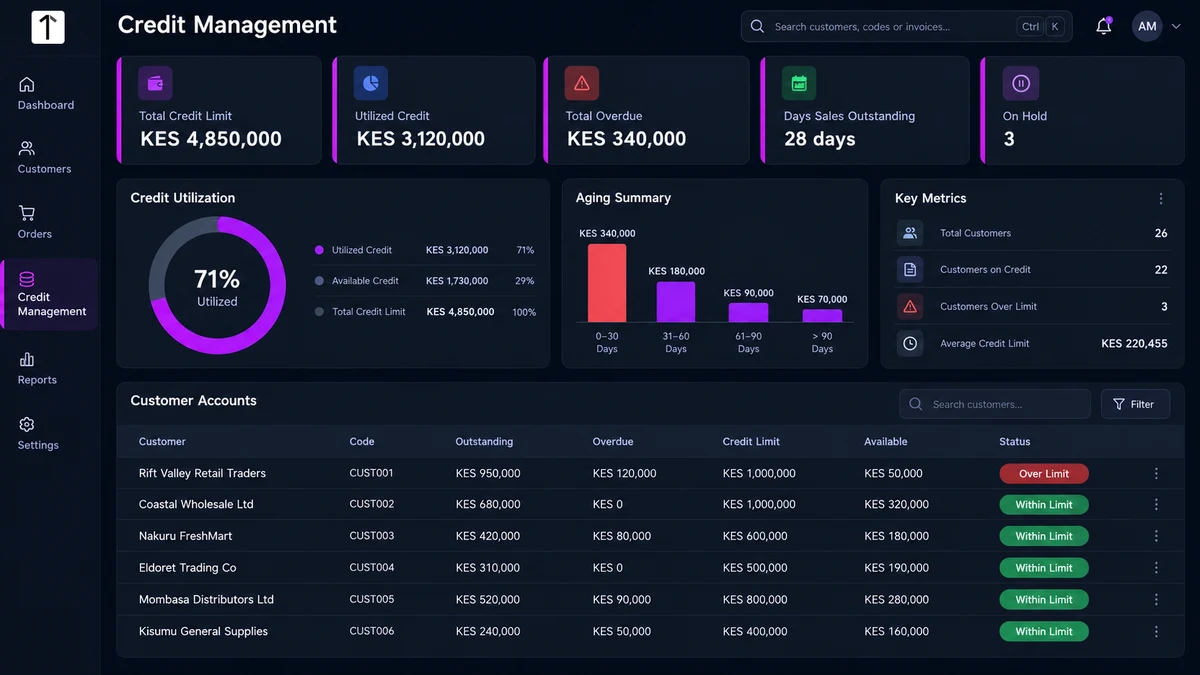
Task: Click calendar icon on Days Sales Outstanding
Action: [799, 83]
